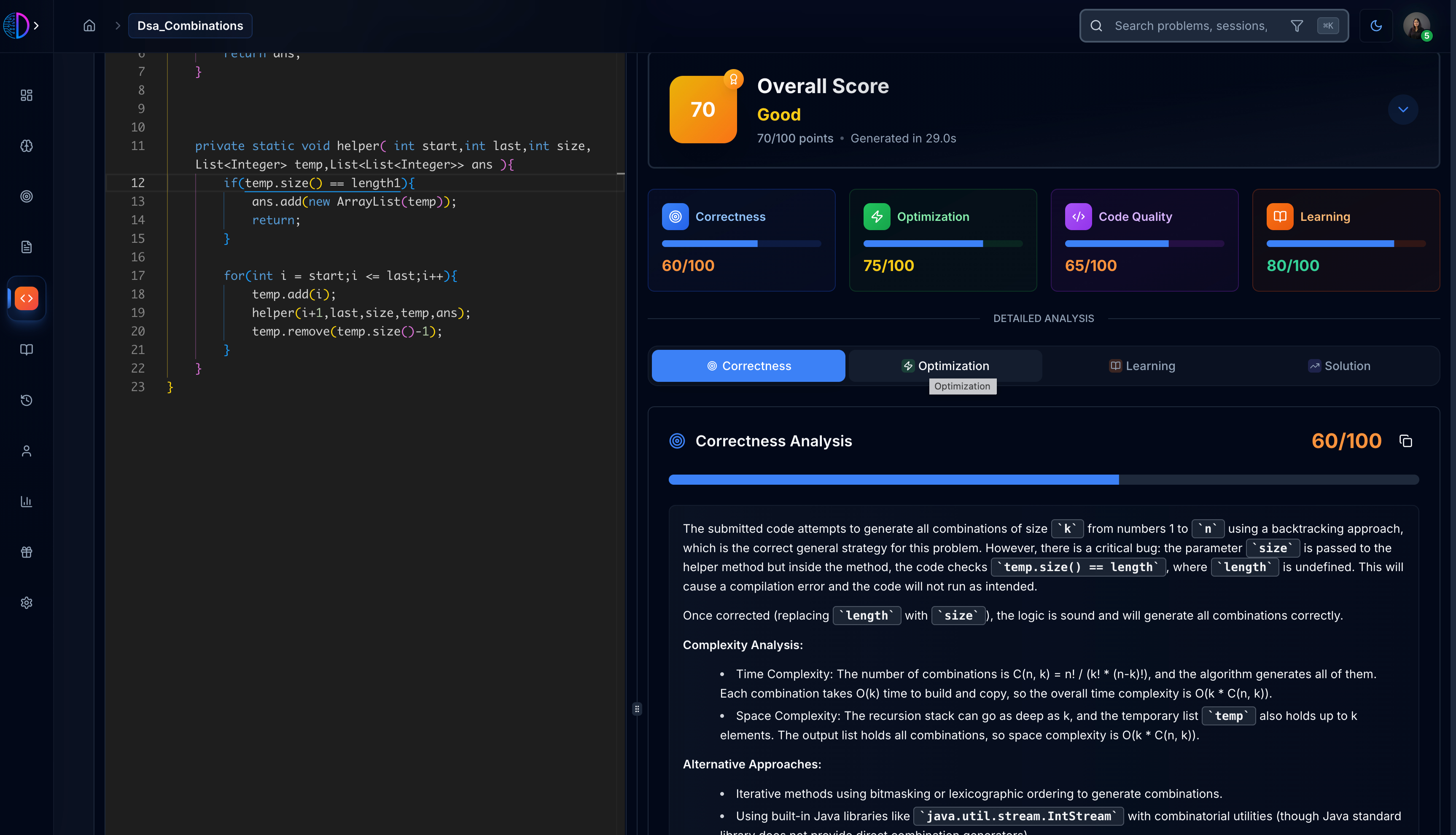
Task: Click the home icon in breadcrumb
Action: pos(89,26)
